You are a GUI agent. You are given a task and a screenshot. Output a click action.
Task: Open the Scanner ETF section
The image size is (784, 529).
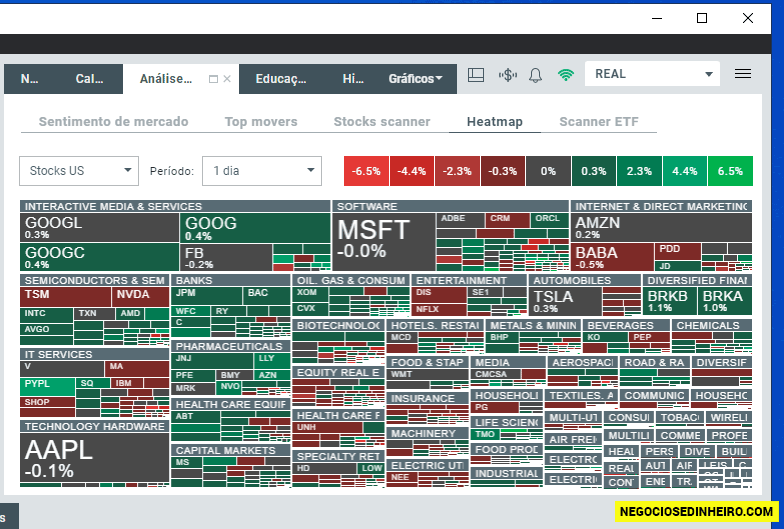(x=598, y=122)
